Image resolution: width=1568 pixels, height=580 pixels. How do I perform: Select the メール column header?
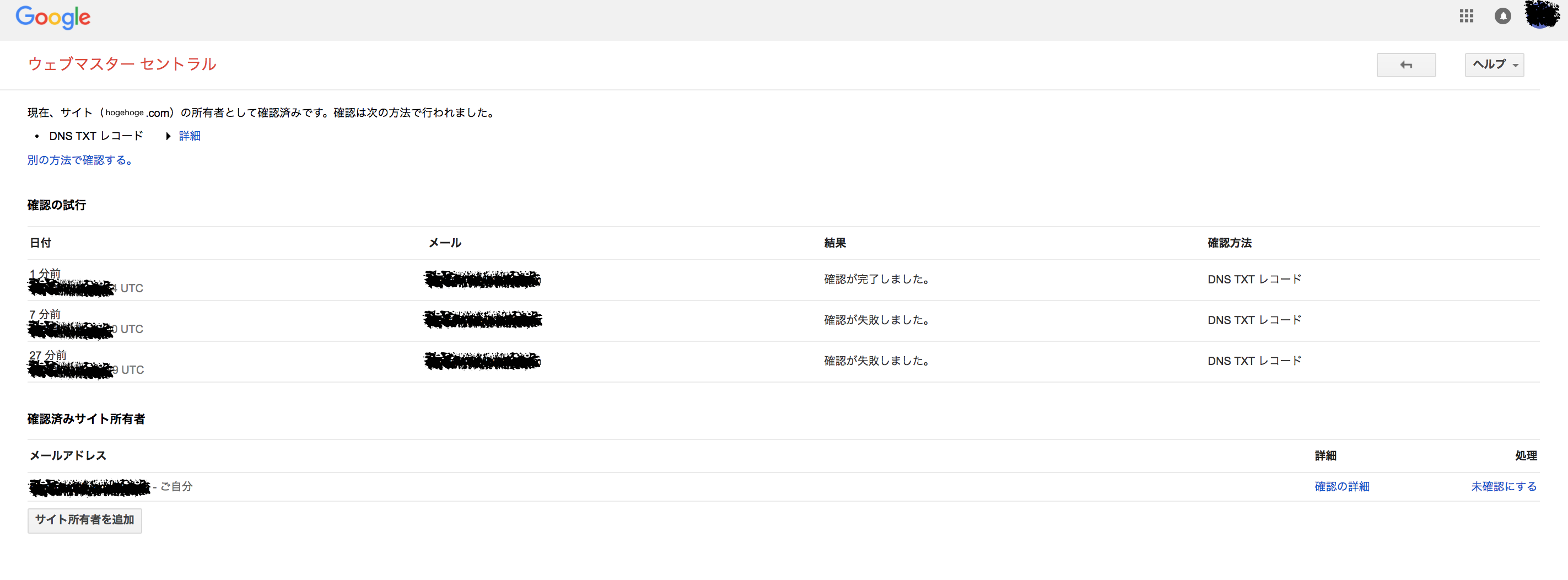click(445, 243)
